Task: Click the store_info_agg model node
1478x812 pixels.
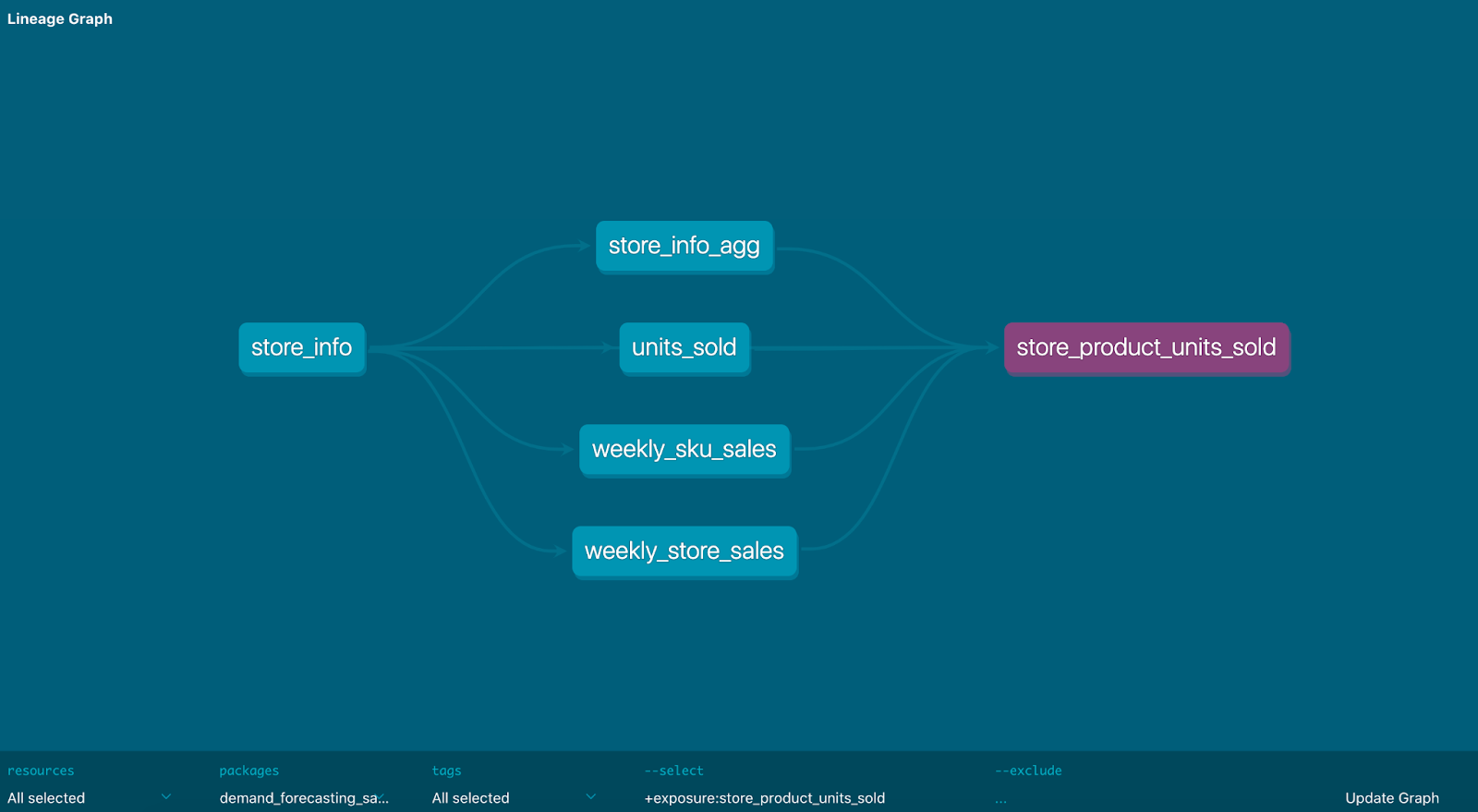Action: (x=684, y=246)
